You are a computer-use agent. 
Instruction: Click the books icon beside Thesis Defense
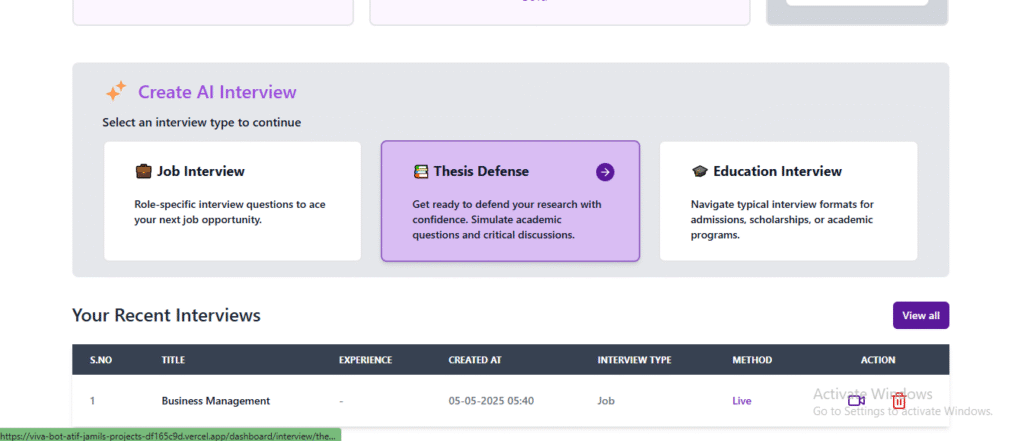421,172
